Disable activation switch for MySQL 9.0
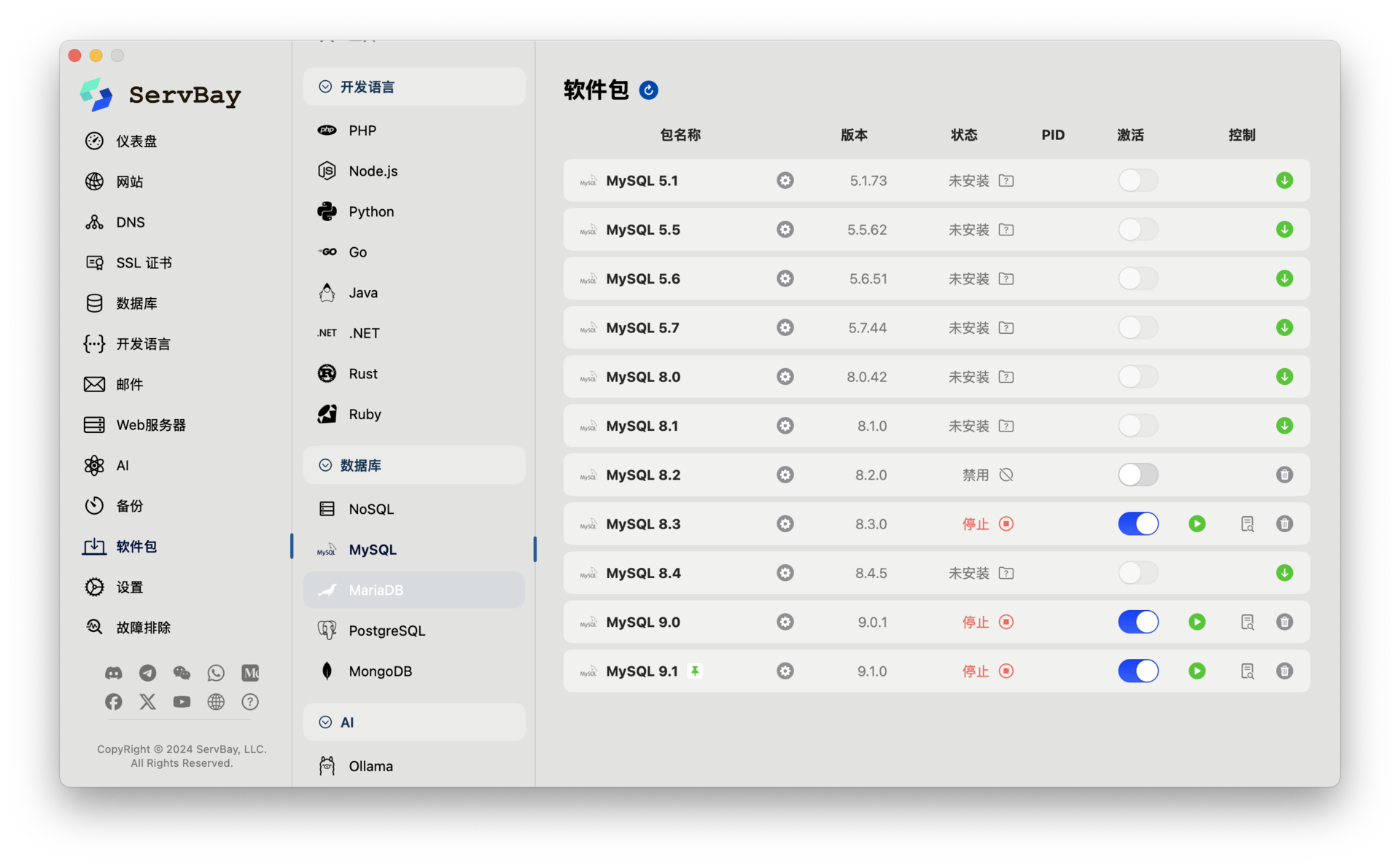 pyautogui.click(x=1137, y=622)
